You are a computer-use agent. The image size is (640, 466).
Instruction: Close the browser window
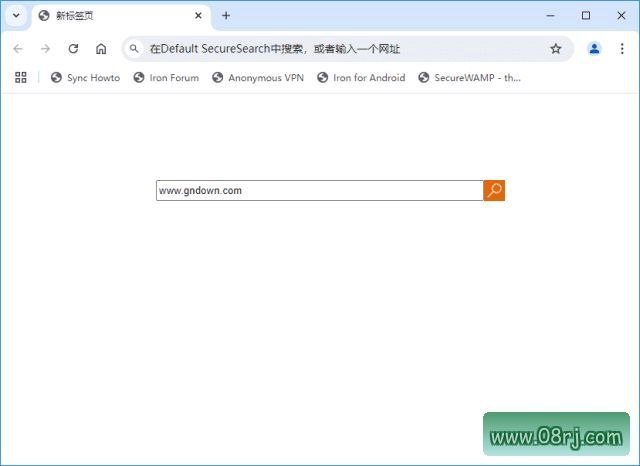(x=621, y=16)
